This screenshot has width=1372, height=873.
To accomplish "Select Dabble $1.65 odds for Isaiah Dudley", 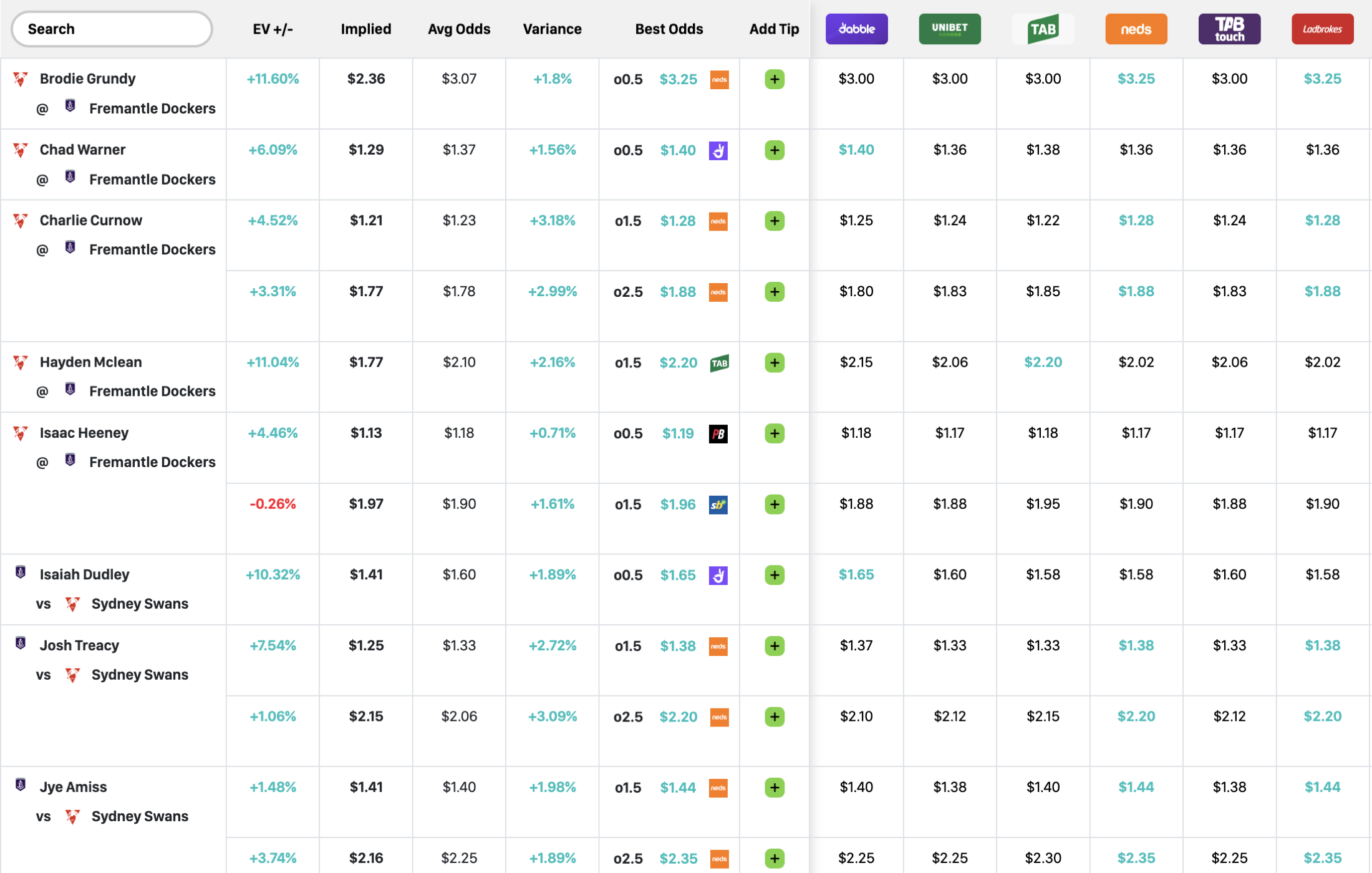I will (856, 574).
